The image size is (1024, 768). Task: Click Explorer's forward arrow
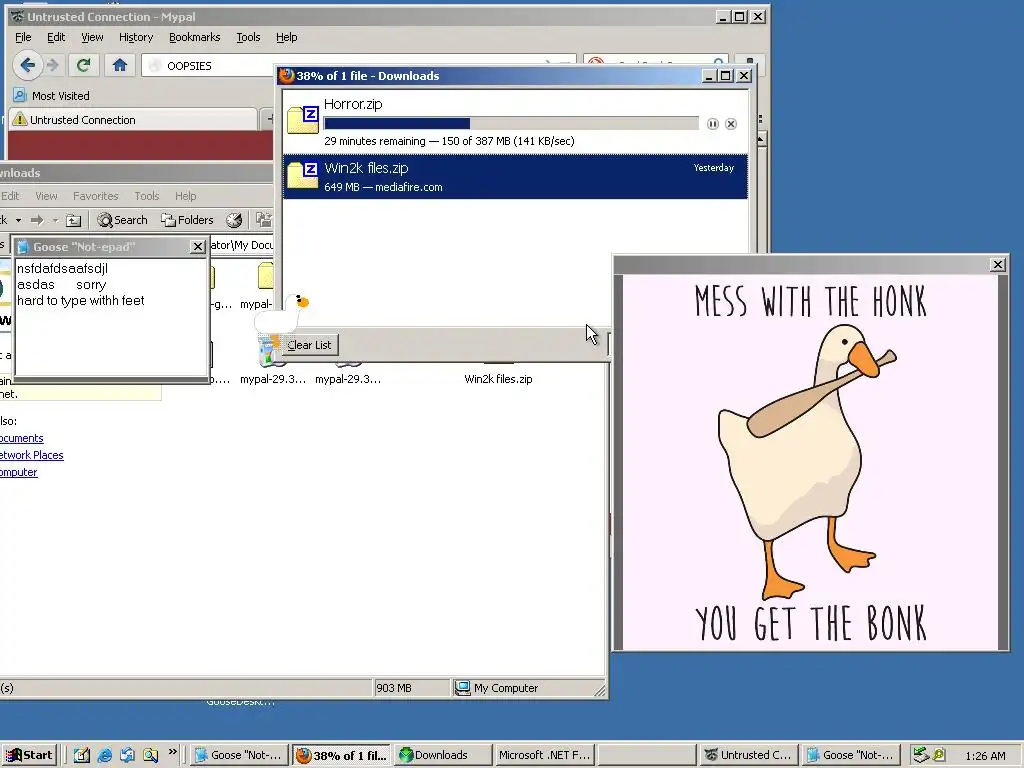37,220
